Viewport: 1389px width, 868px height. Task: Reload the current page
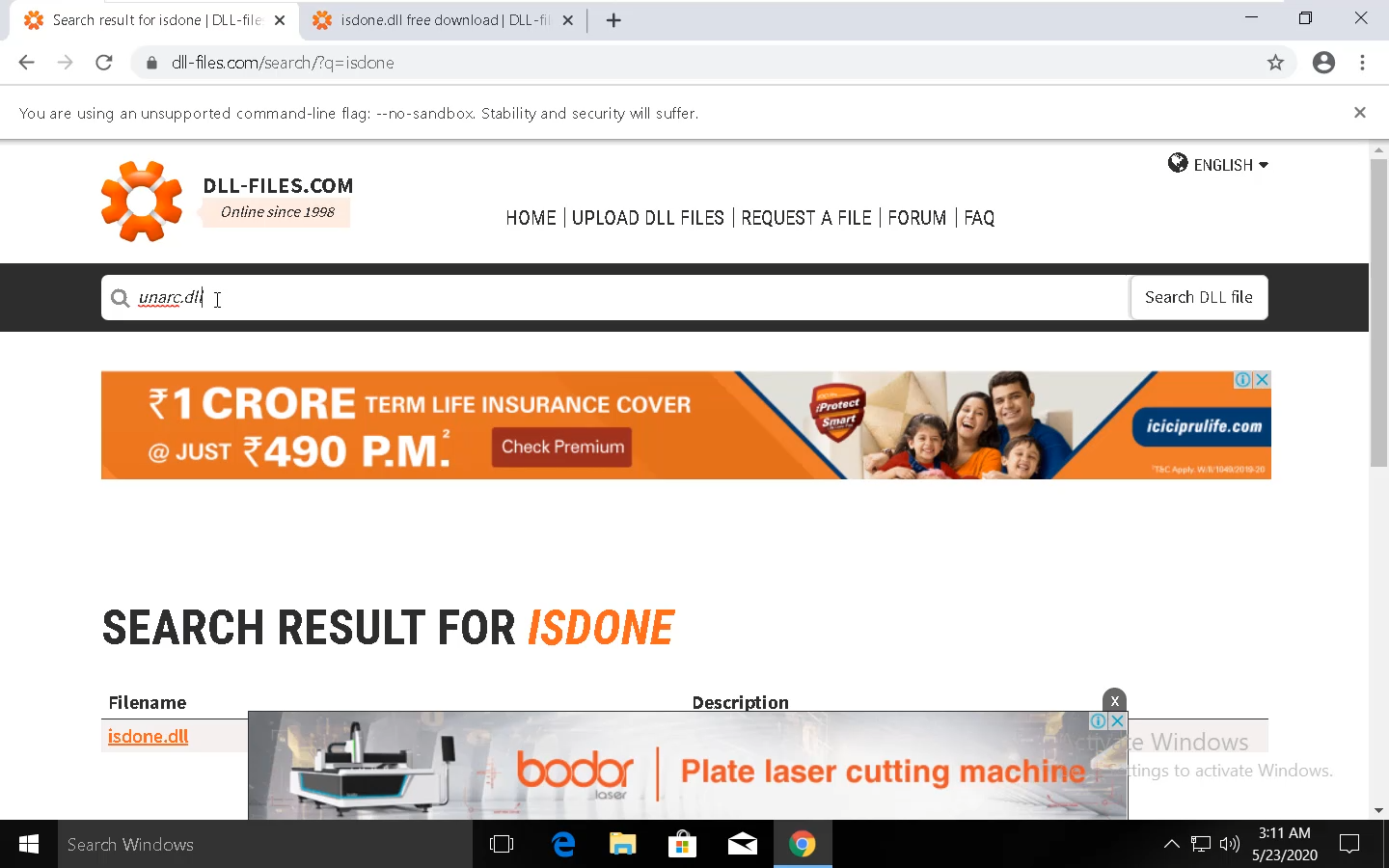tap(104, 63)
